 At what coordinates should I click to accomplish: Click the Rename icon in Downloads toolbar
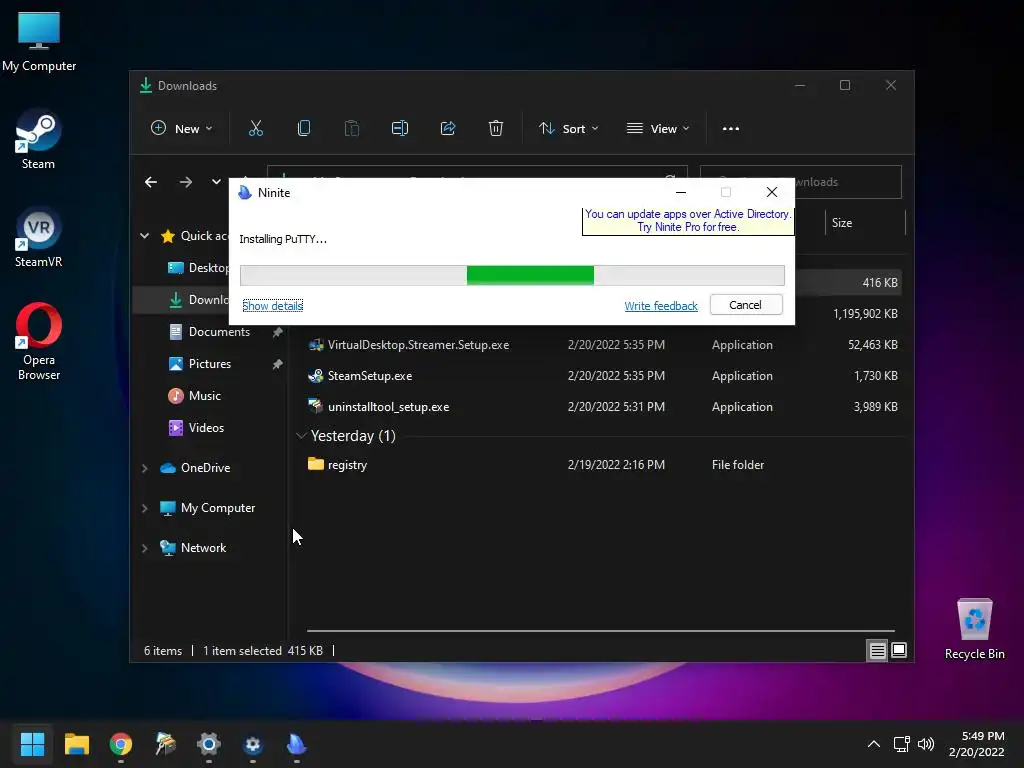tap(400, 129)
